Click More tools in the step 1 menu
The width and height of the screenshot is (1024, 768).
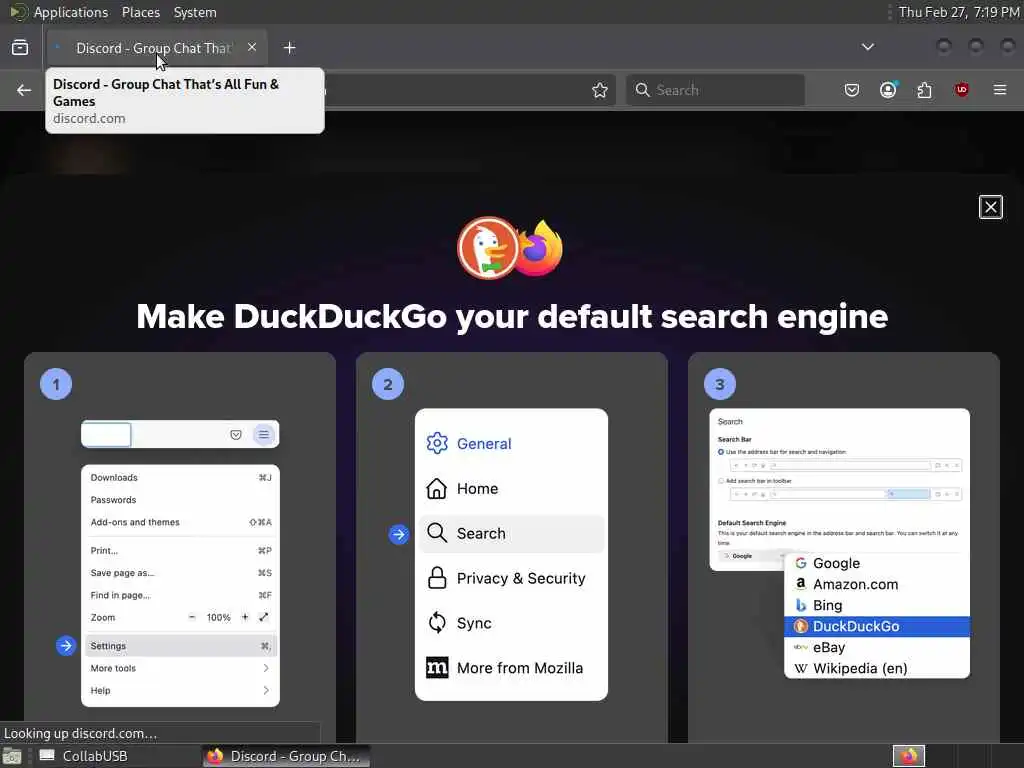180,668
